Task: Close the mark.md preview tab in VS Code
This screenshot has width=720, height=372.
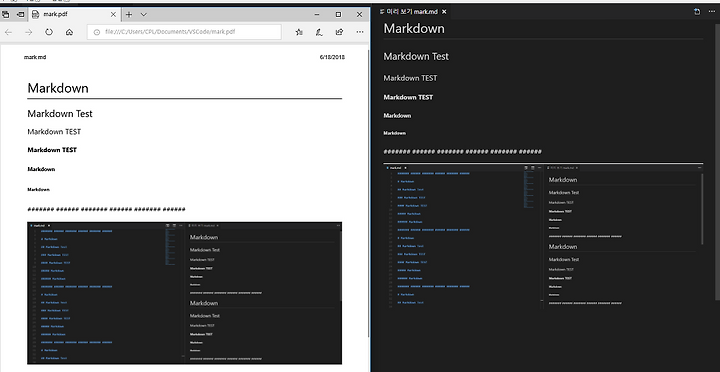Action: (x=444, y=12)
